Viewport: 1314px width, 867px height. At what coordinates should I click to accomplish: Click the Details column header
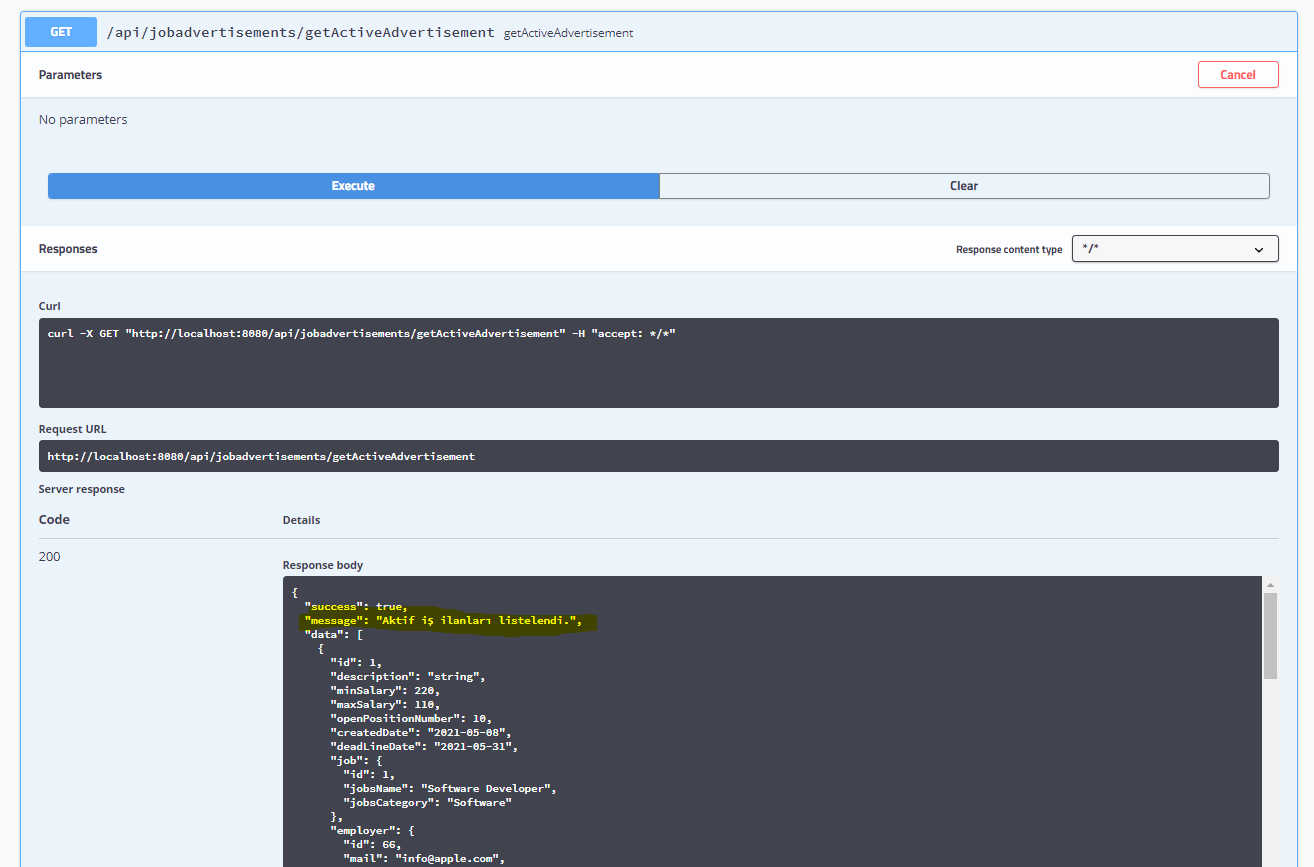pos(303,520)
